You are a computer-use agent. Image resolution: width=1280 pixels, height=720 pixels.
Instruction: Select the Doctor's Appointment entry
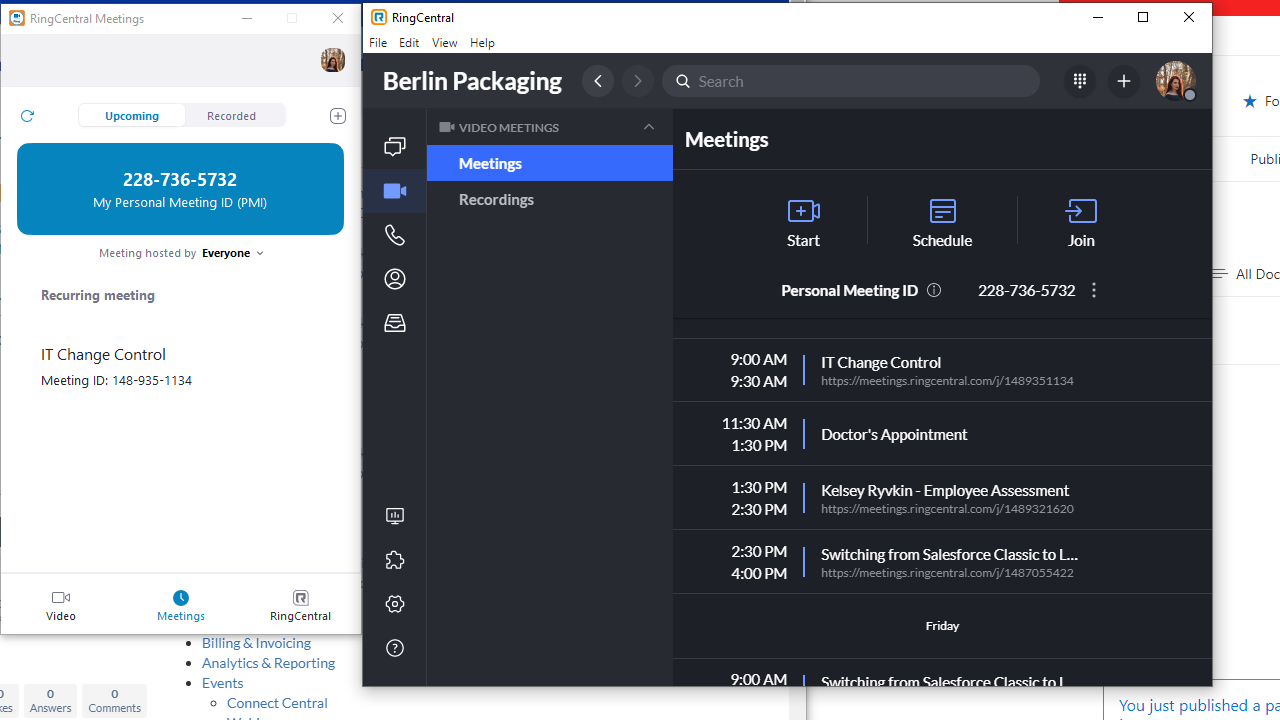coord(942,434)
